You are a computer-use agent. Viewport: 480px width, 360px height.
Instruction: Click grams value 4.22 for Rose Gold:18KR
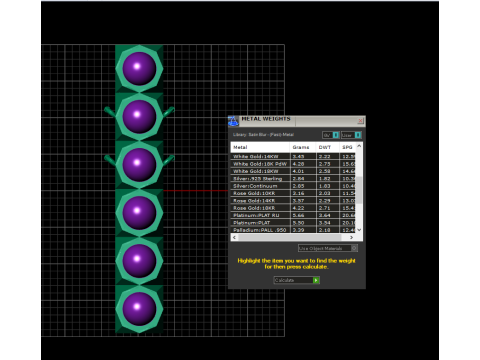(x=298, y=208)
